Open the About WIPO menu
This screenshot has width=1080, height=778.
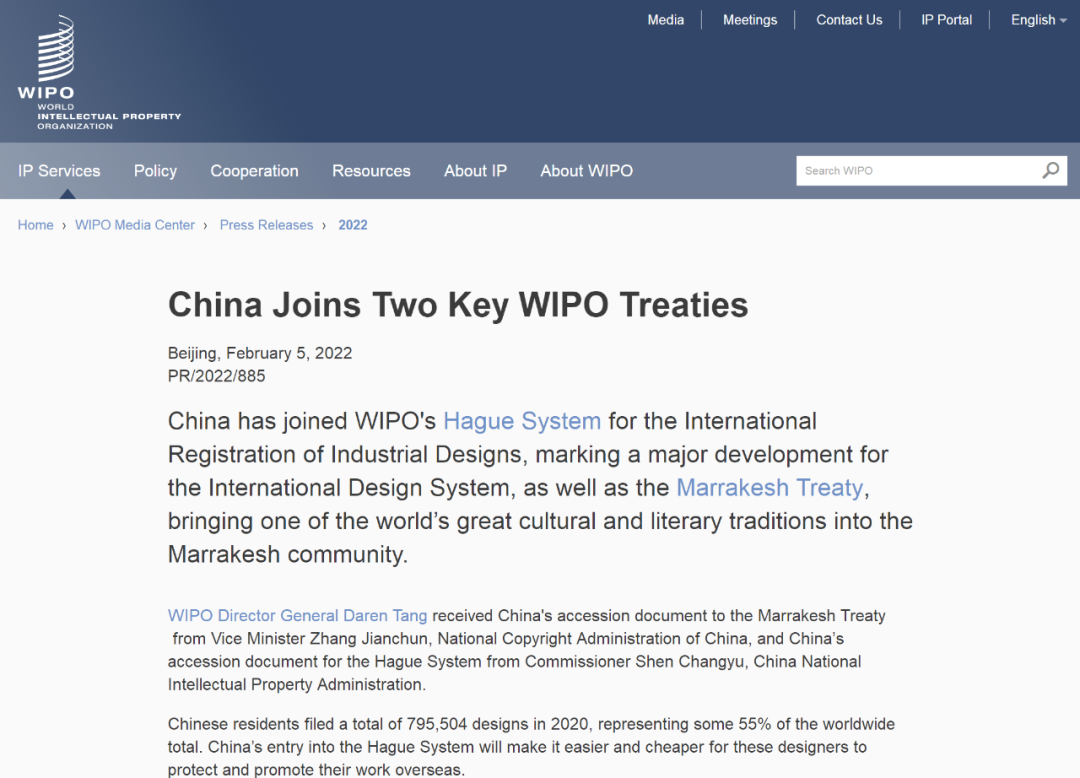point(586,171)
